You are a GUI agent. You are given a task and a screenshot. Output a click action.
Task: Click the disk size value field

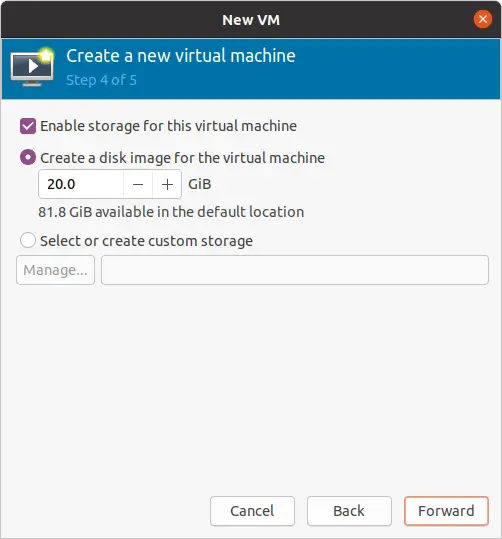81,184
